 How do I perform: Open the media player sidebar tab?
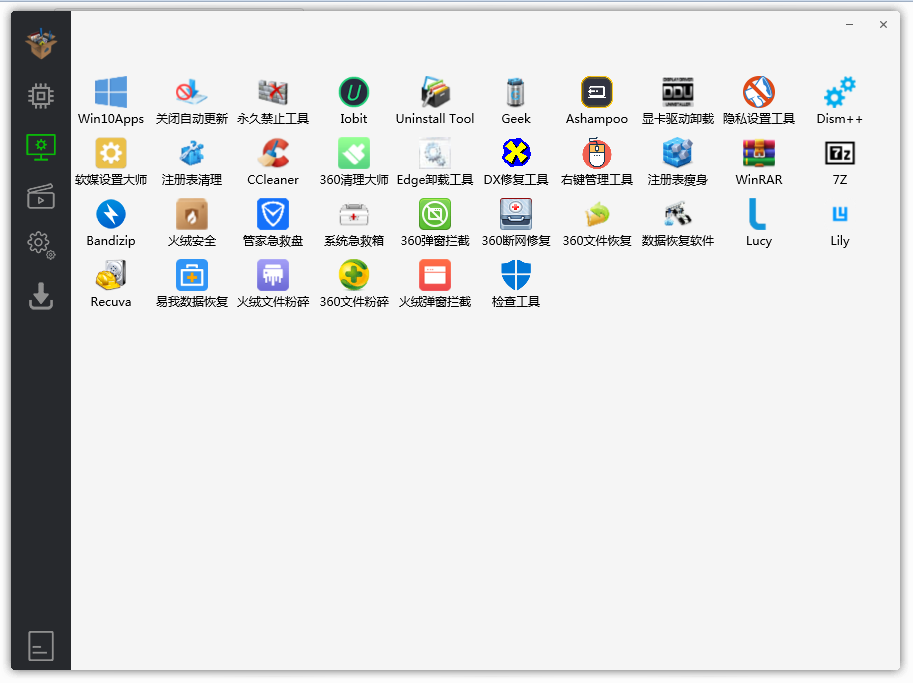point(41,196)
